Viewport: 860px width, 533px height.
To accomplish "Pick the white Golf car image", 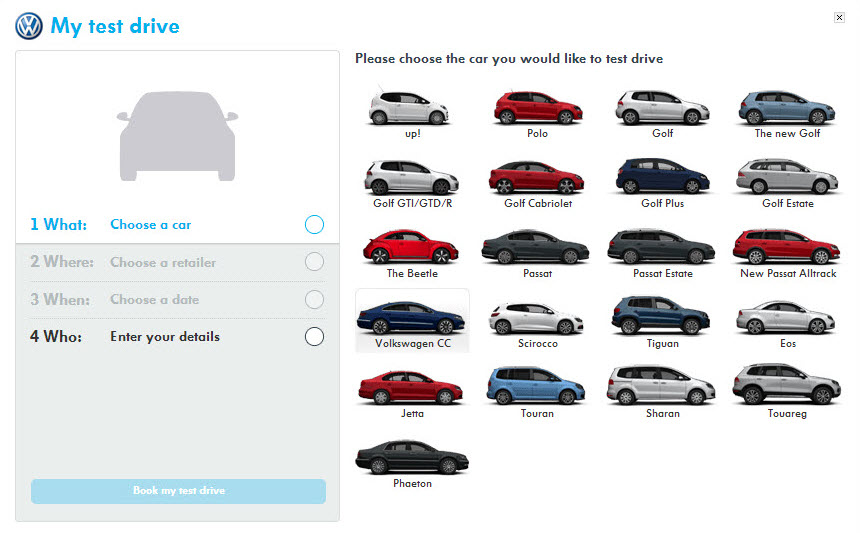I will coord(662,107).
